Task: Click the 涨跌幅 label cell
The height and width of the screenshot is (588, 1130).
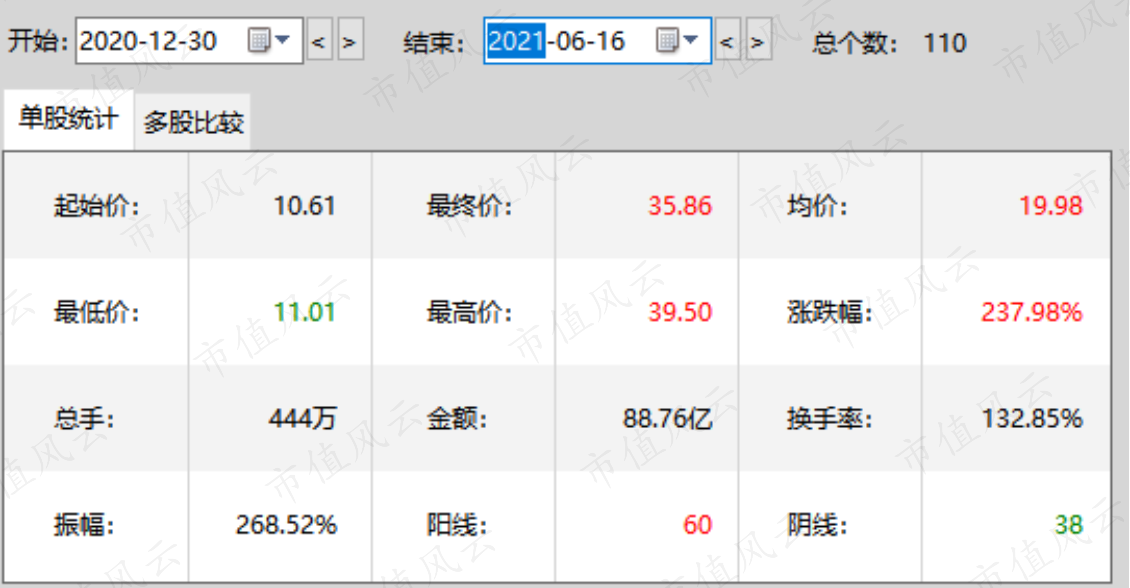Action: point(830,312)
